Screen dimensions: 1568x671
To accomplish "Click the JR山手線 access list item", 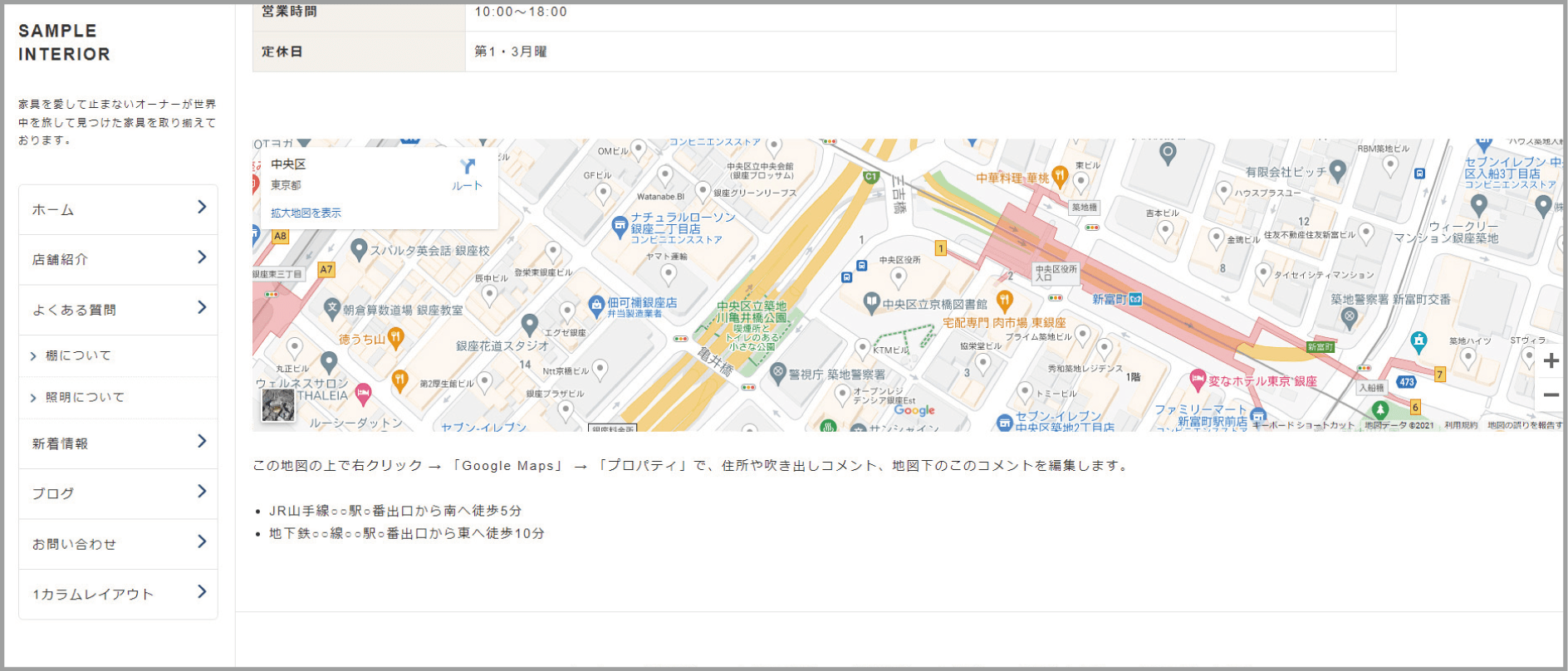I will (x=395, y=511).
